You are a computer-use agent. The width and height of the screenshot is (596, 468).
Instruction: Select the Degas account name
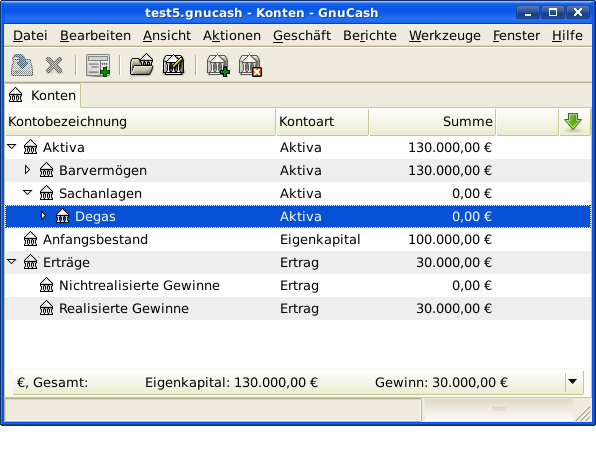[95, 217]
